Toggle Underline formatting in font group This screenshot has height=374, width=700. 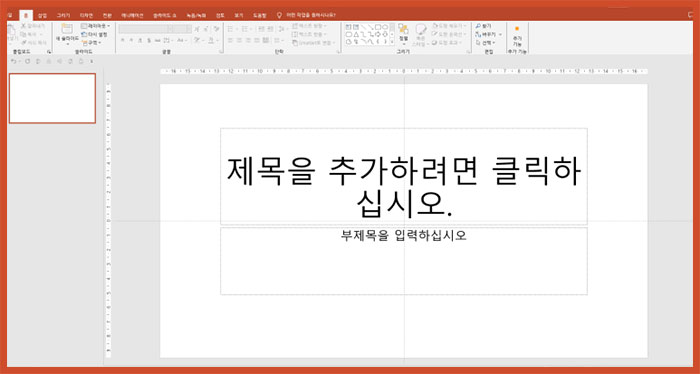click(x=139, y=40)
